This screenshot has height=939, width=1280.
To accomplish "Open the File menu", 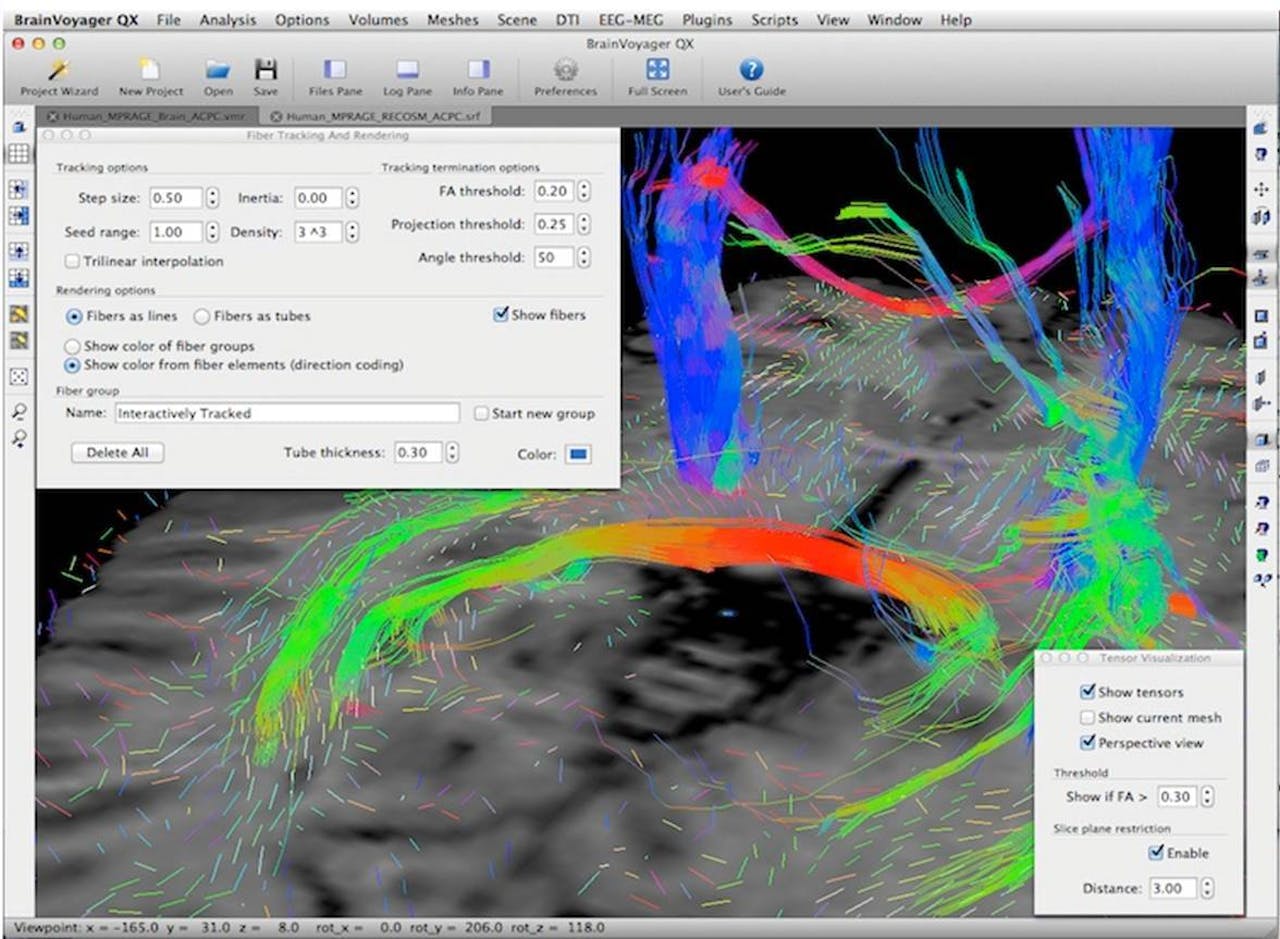I will (168, 19).
